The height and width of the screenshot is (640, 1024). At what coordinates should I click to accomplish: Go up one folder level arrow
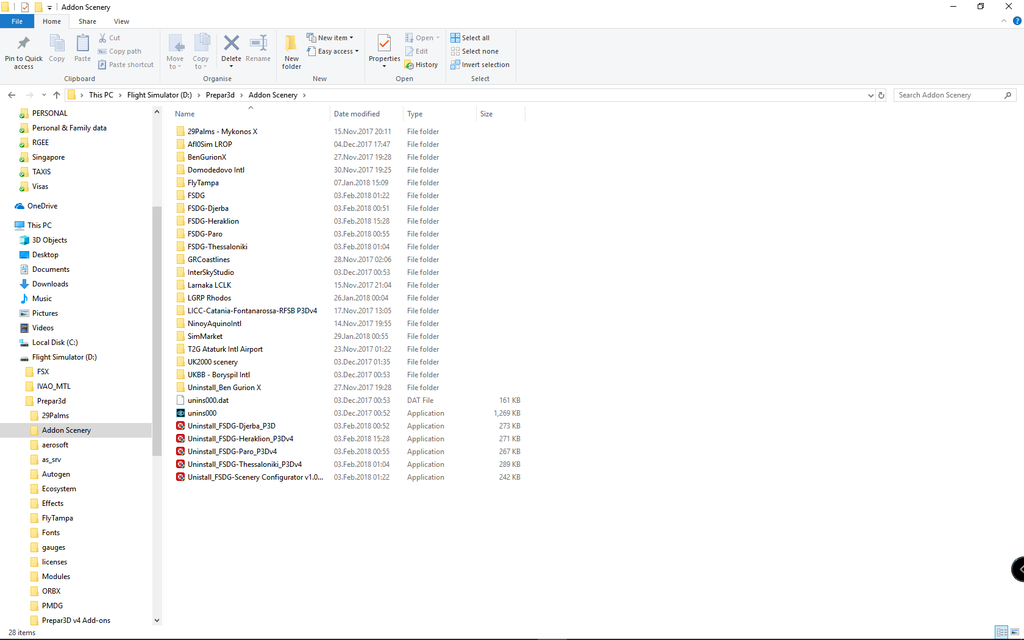56,95
